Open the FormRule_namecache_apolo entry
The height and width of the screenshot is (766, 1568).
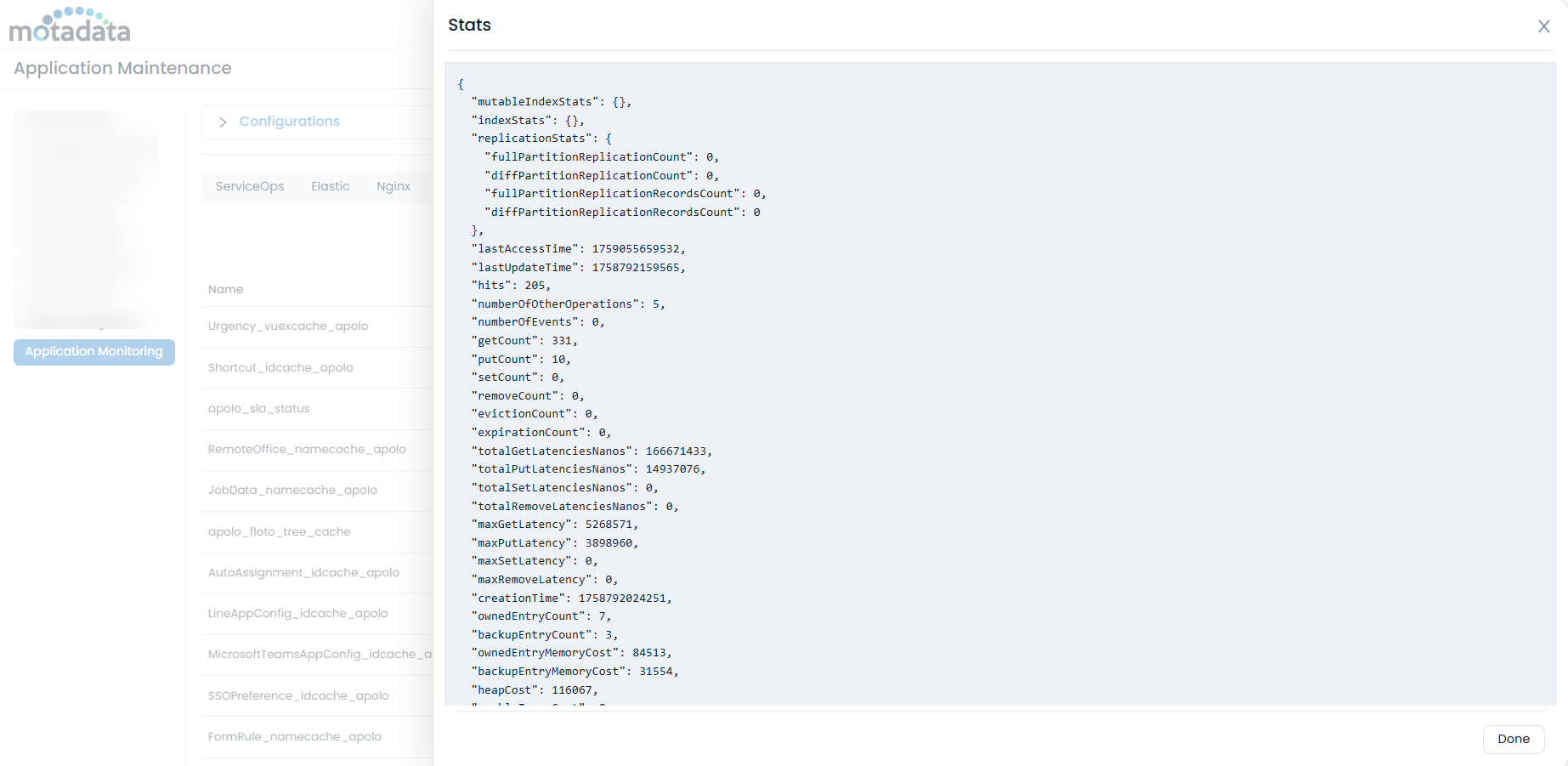(295, 736)
